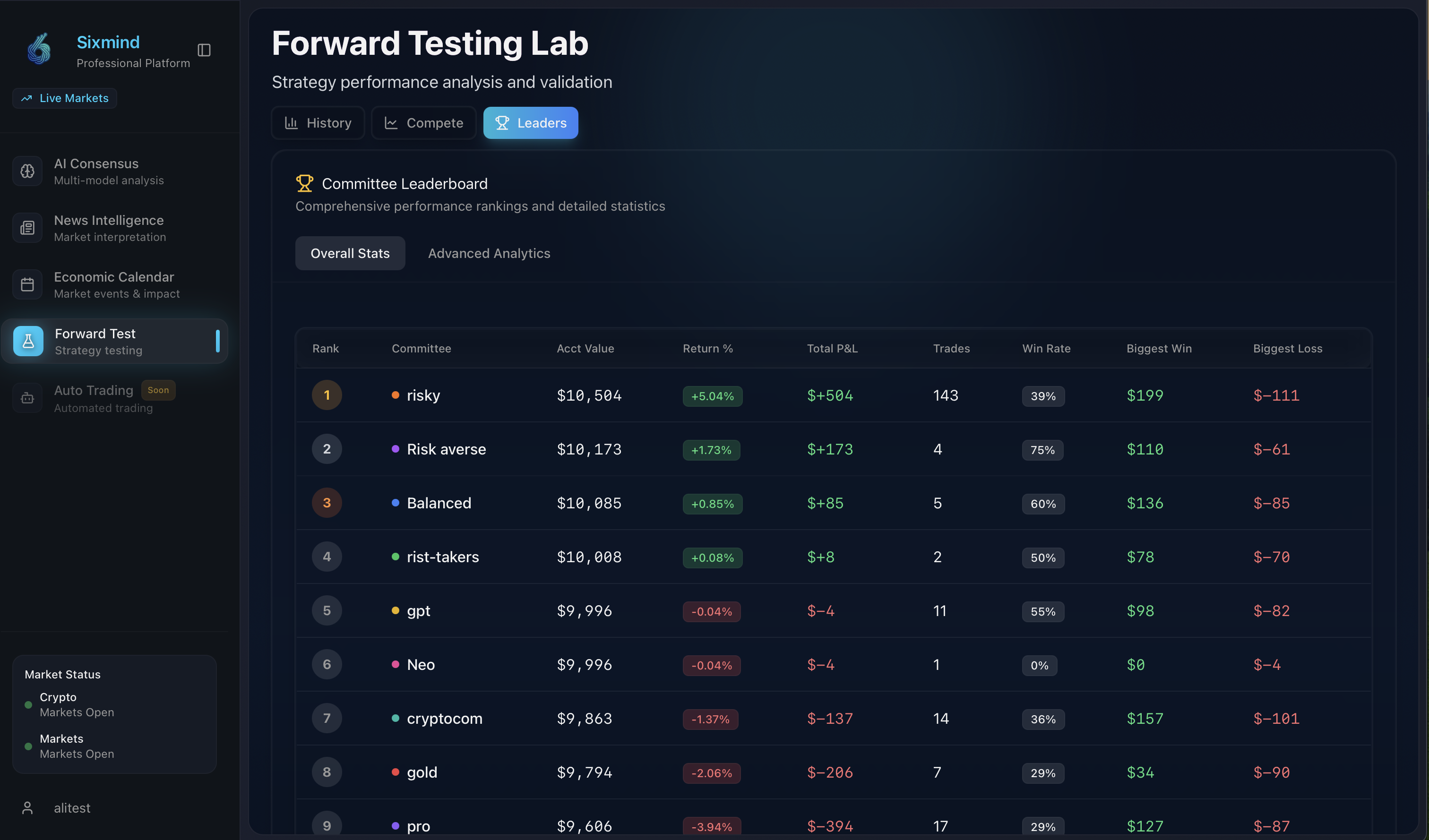Click the Balanced committee name
This screenshot has width=1429, height=840.
pos(439,503)
